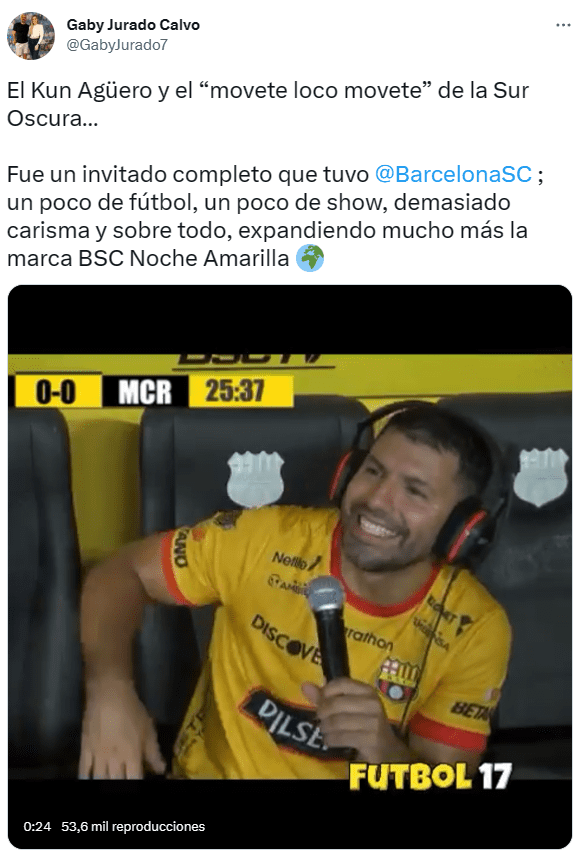Click the silver shield crest on right seat
Screen dimensions: 582x850
point(541,476)
